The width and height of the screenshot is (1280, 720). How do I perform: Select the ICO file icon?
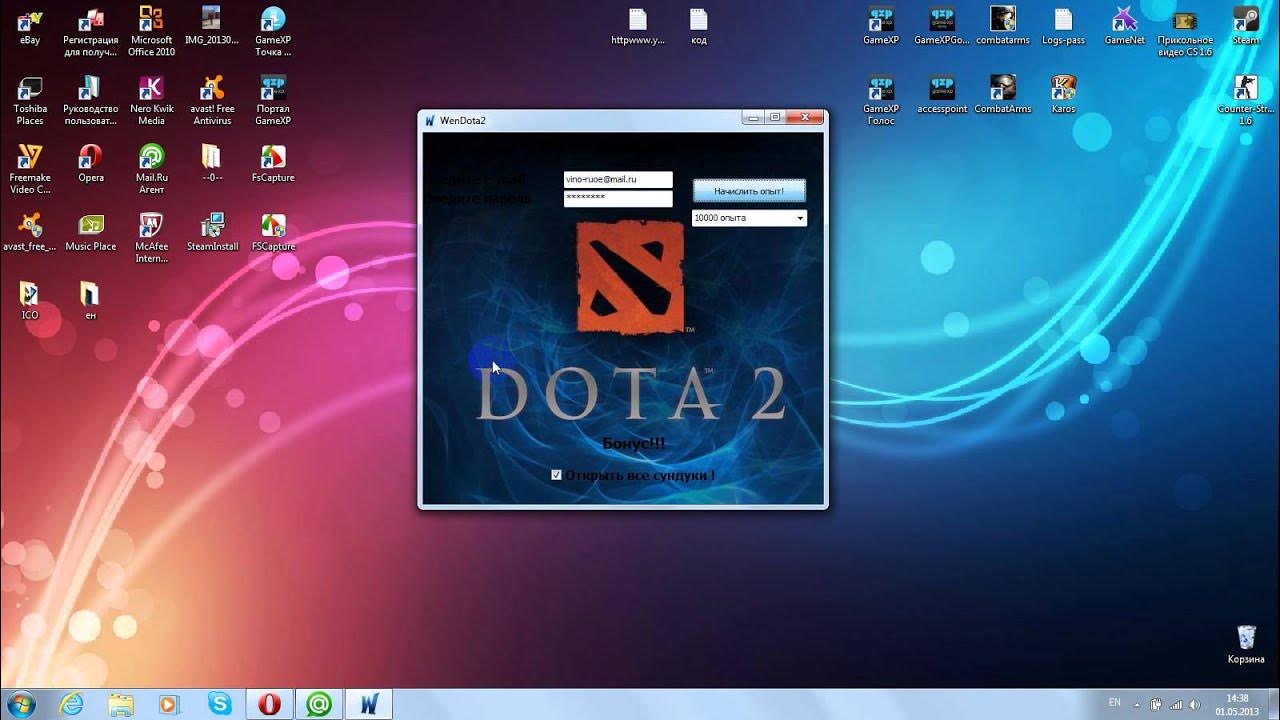(x=30, y=300)
